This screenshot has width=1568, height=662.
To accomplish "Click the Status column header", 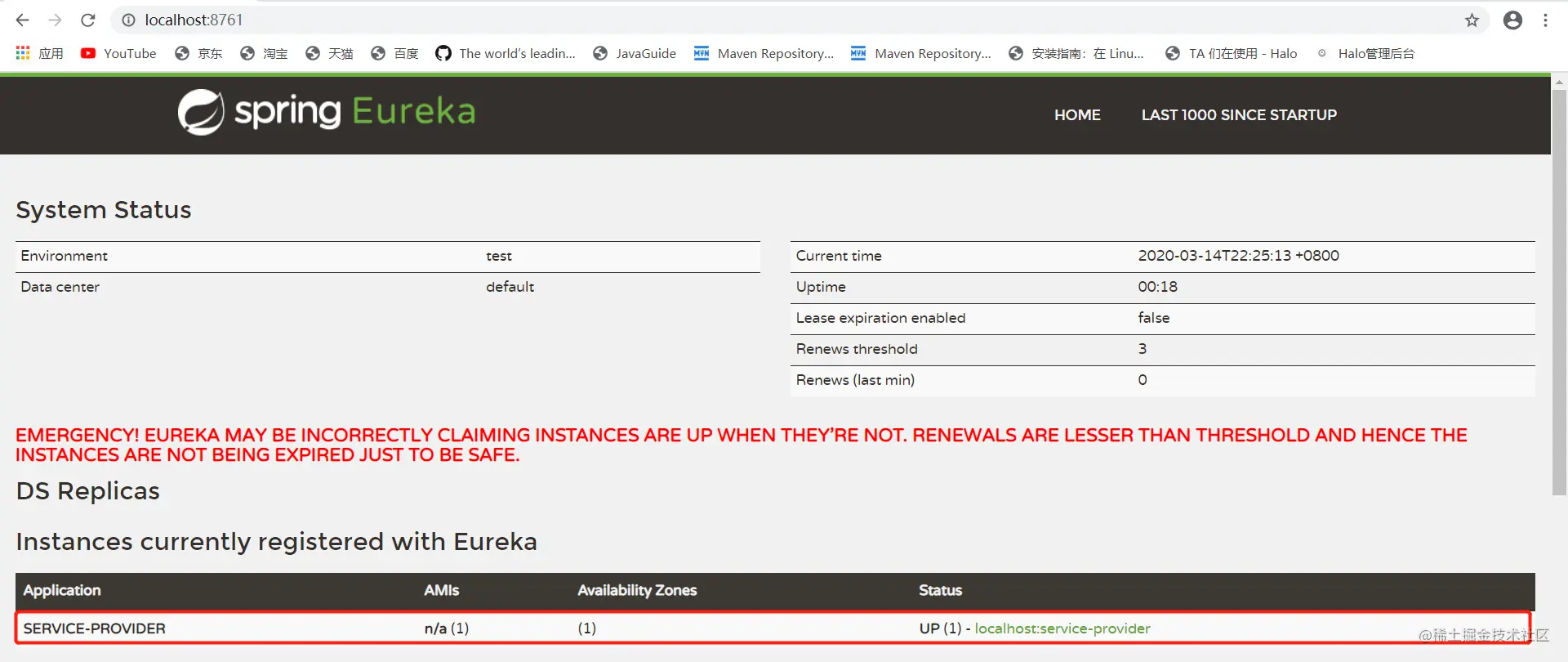I will pos(940,590).
